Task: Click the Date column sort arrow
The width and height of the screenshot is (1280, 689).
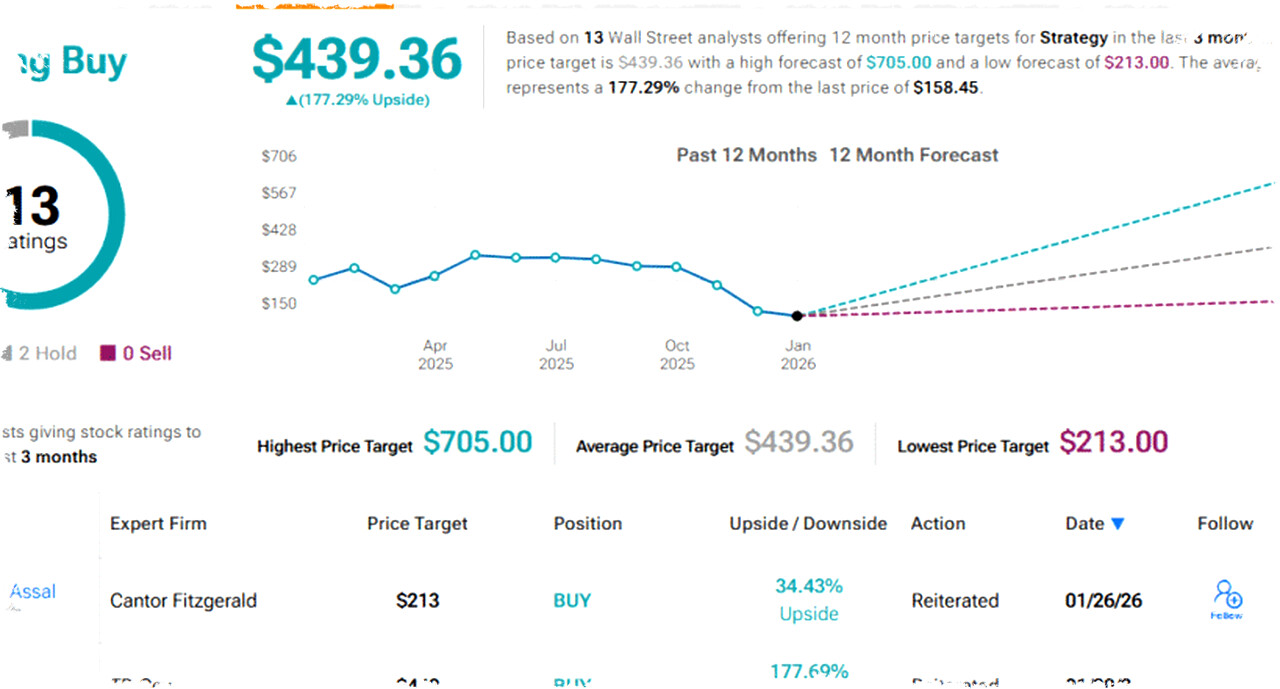Action: pyautogui.click(x=1118, y=524)
